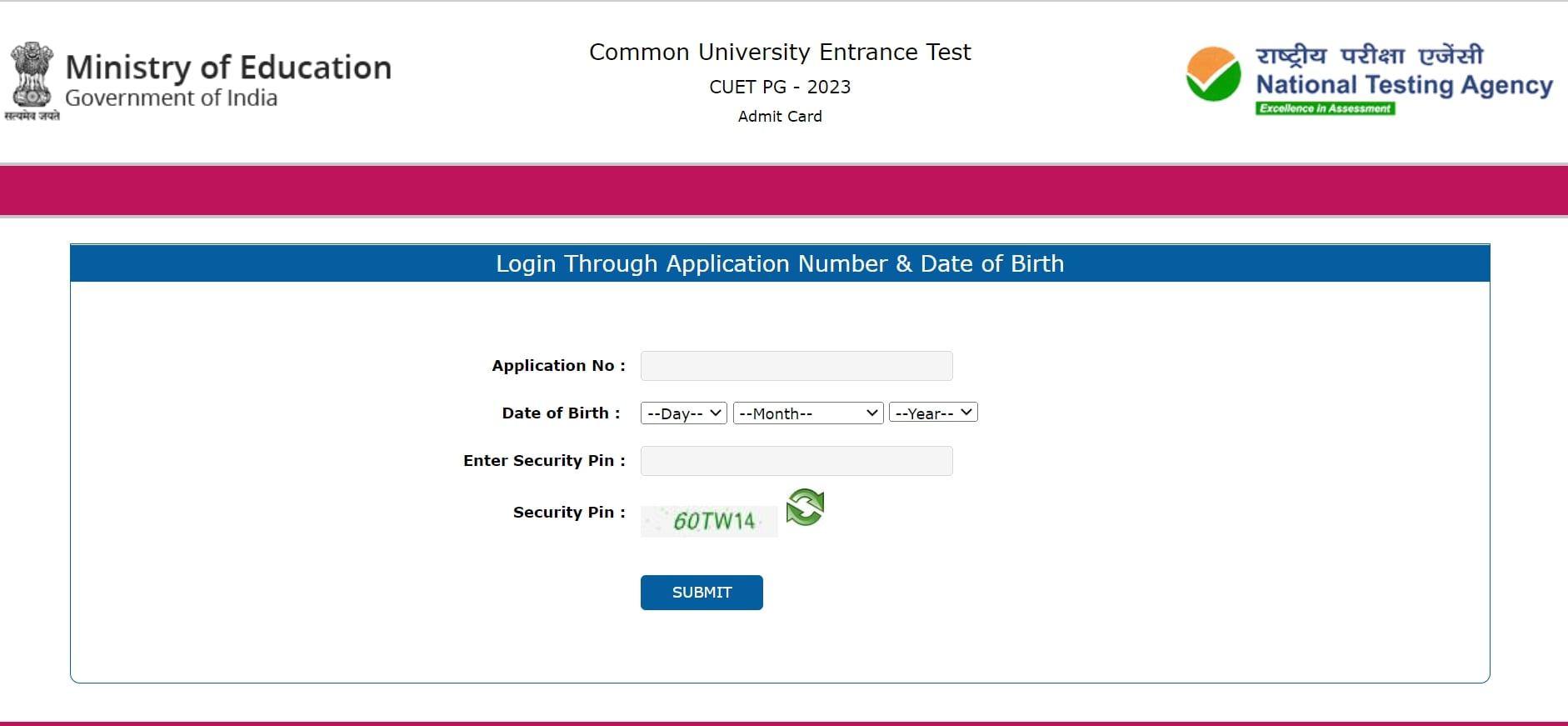Click the CUET PG - 2023 text
This screenshot has width=1568, height=726.
pos(780,87)
